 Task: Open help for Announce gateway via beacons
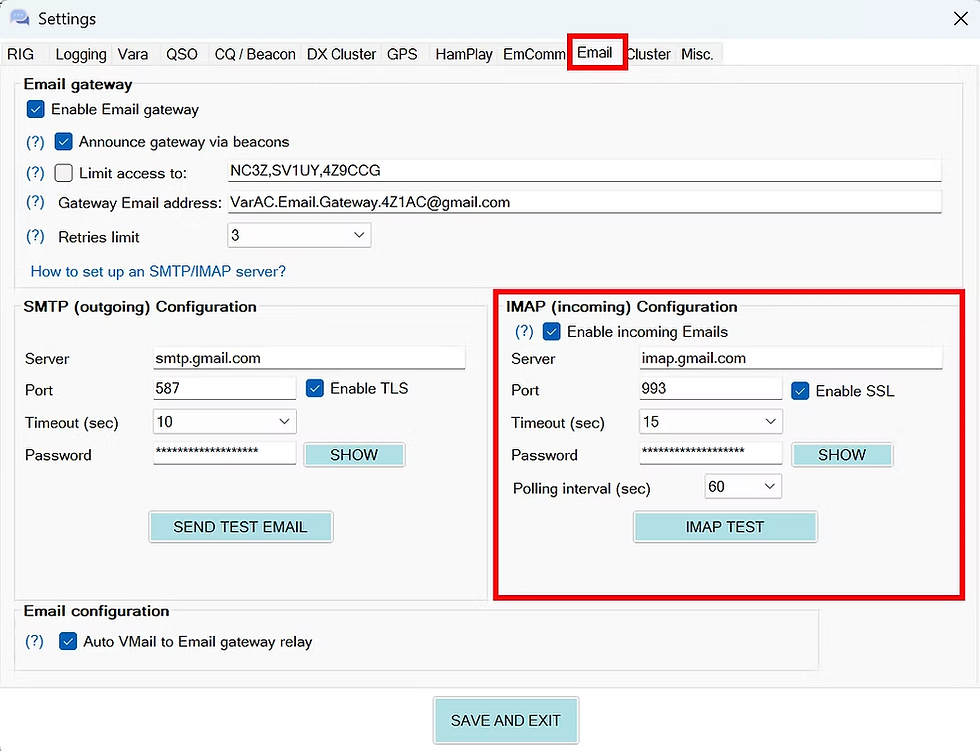click(35, 142)
